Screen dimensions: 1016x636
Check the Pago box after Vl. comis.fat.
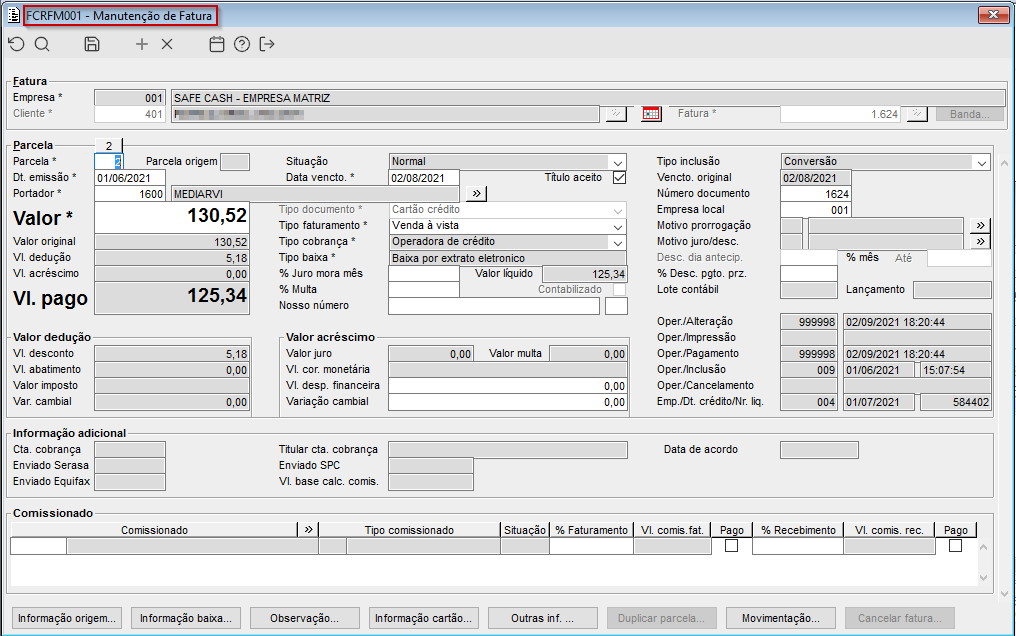click(x=732, y=546)
